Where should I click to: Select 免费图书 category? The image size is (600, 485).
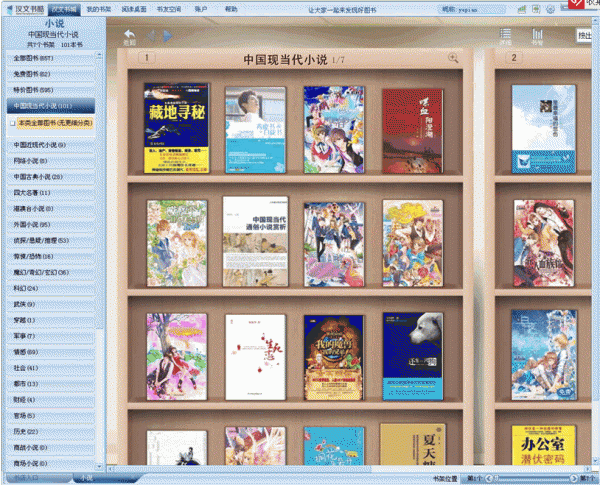(x=51, y=74)
